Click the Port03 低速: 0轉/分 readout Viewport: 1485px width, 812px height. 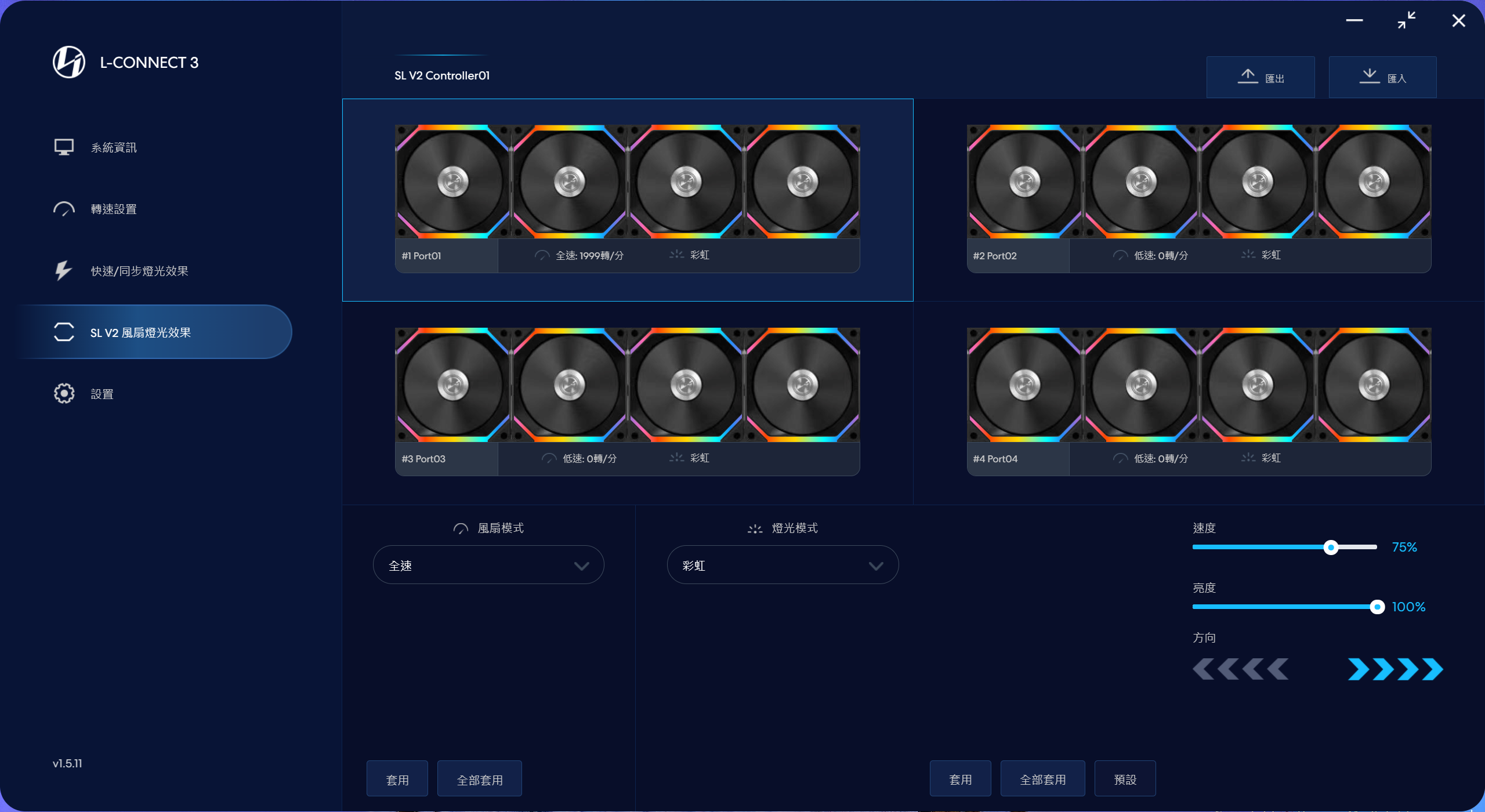point(589,458)
